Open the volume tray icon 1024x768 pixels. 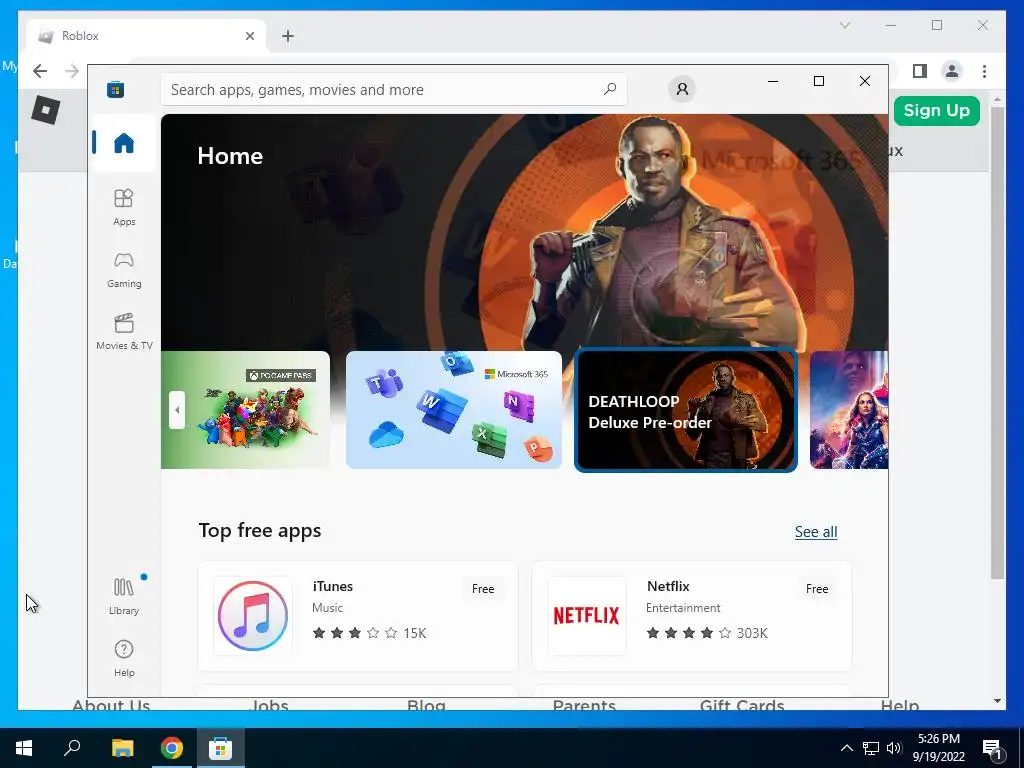pyautogui.click(x=894, y=748)
